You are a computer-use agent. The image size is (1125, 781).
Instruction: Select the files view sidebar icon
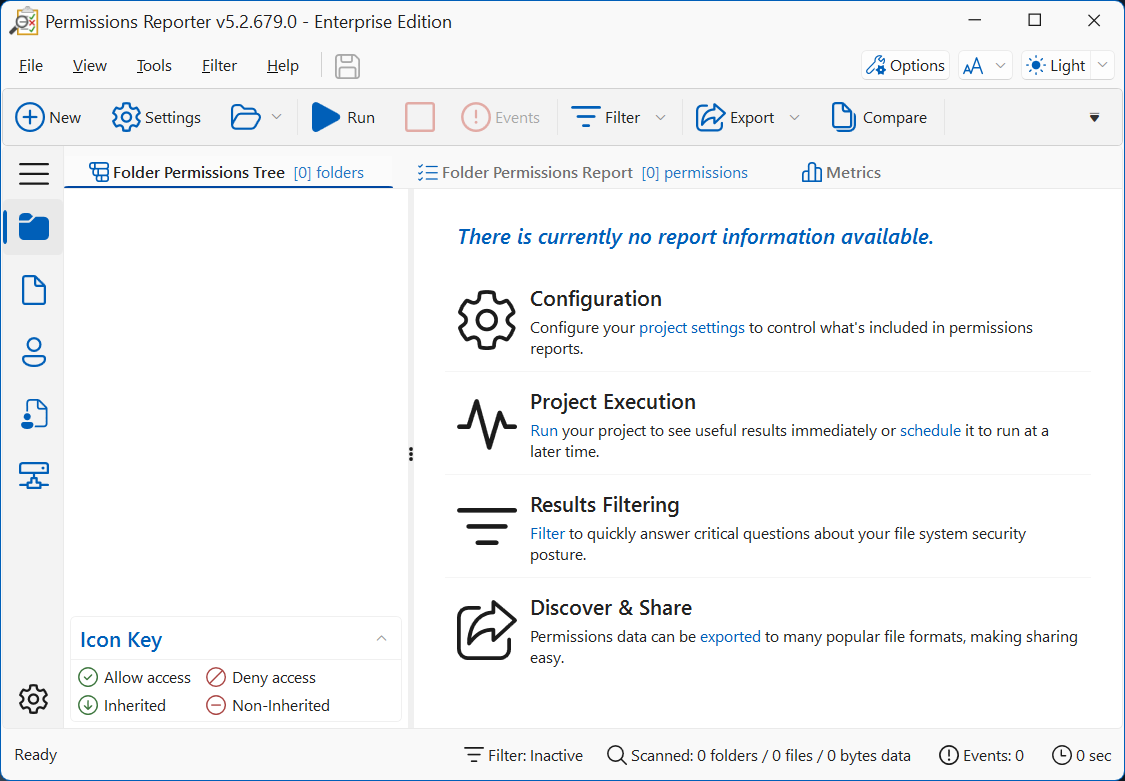pos(34,290)
